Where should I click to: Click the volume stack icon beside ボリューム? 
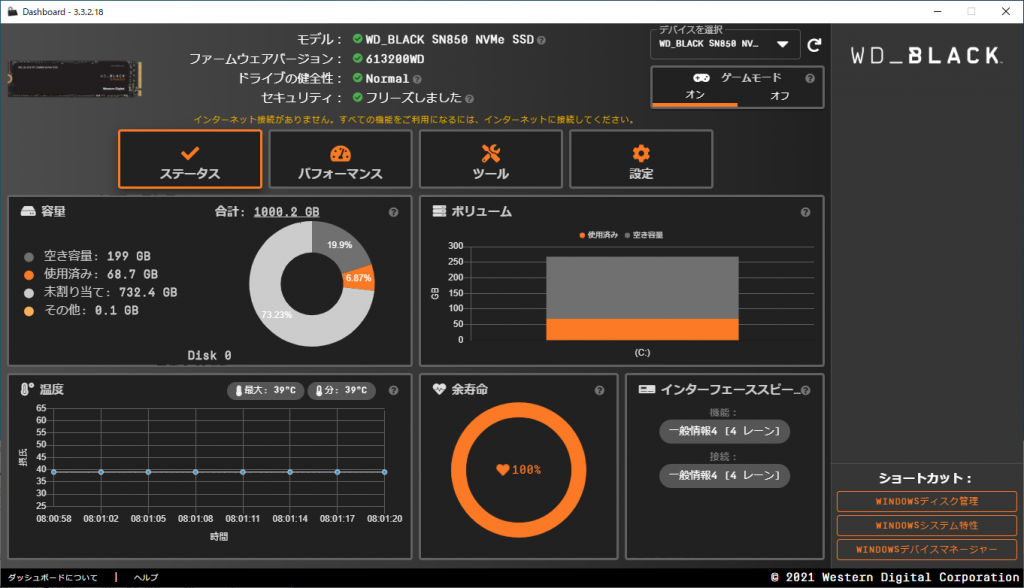440,211
